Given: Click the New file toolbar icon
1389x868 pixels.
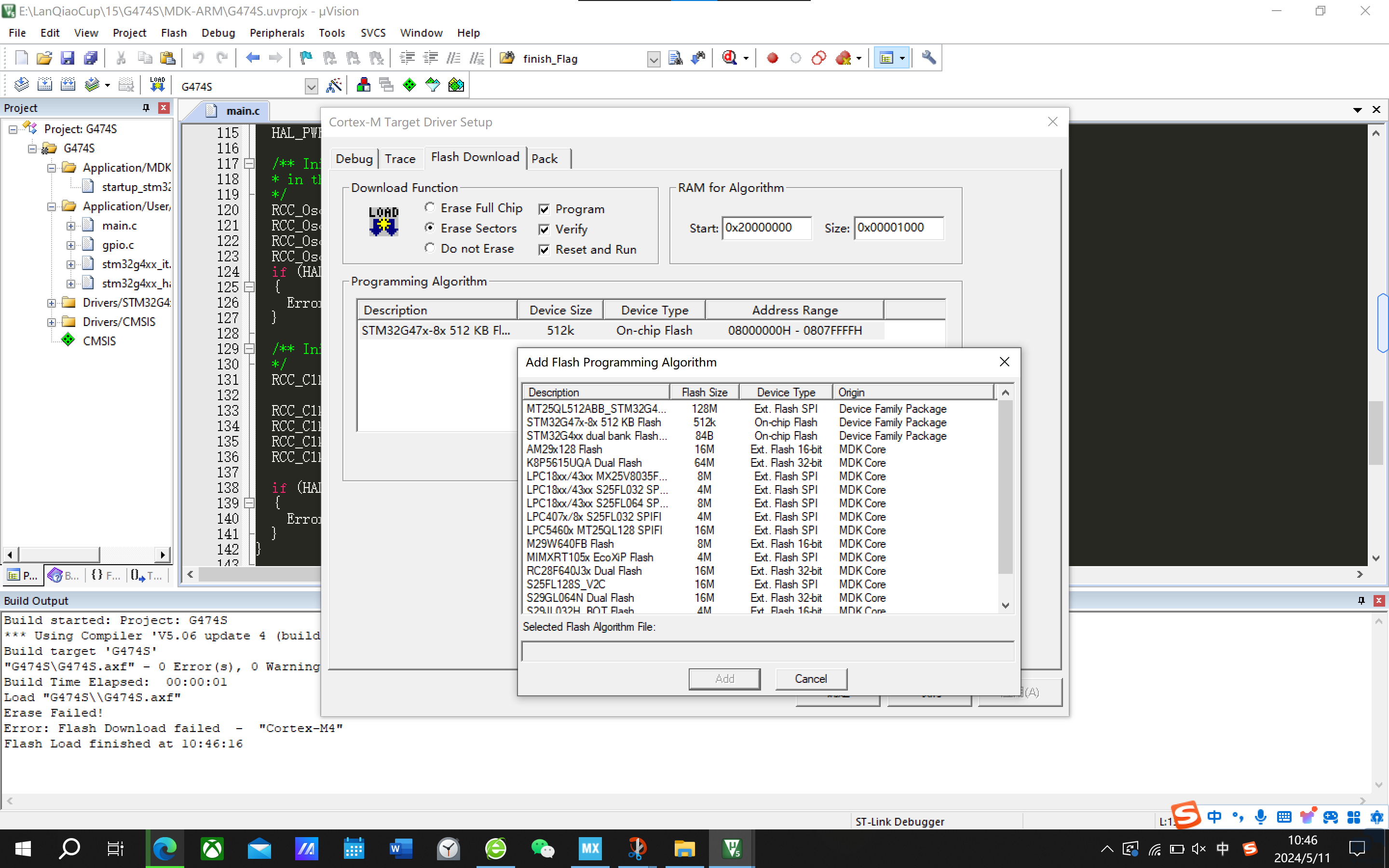Looking at the screenshot, I should 21,58.
